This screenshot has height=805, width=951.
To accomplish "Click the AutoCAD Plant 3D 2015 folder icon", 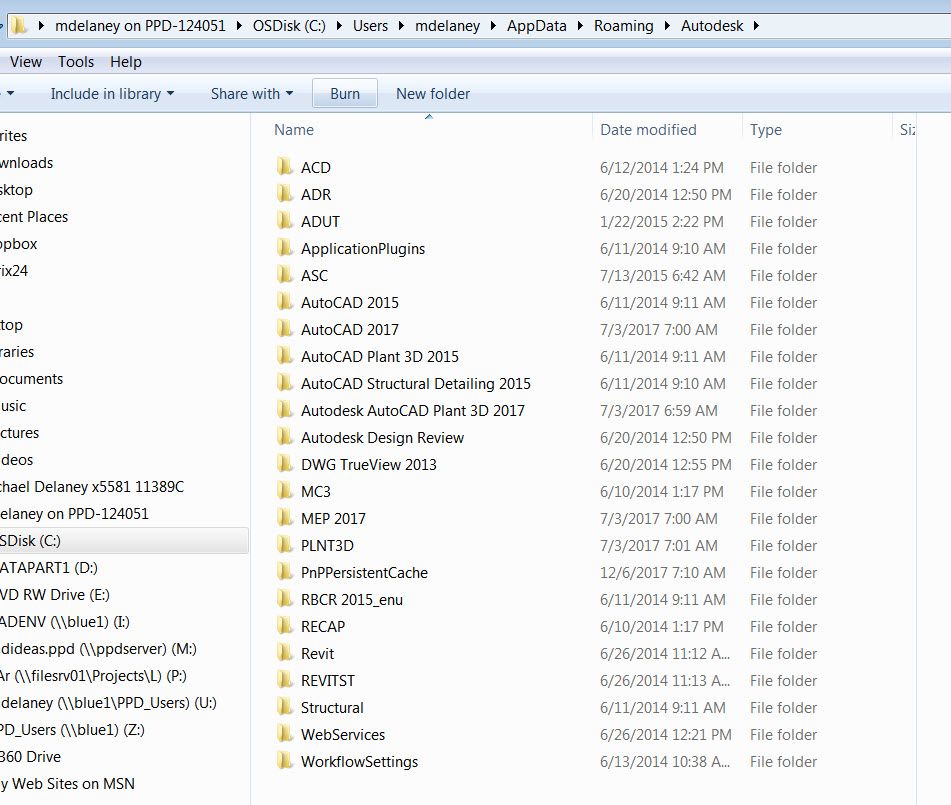I will [284, 356].
